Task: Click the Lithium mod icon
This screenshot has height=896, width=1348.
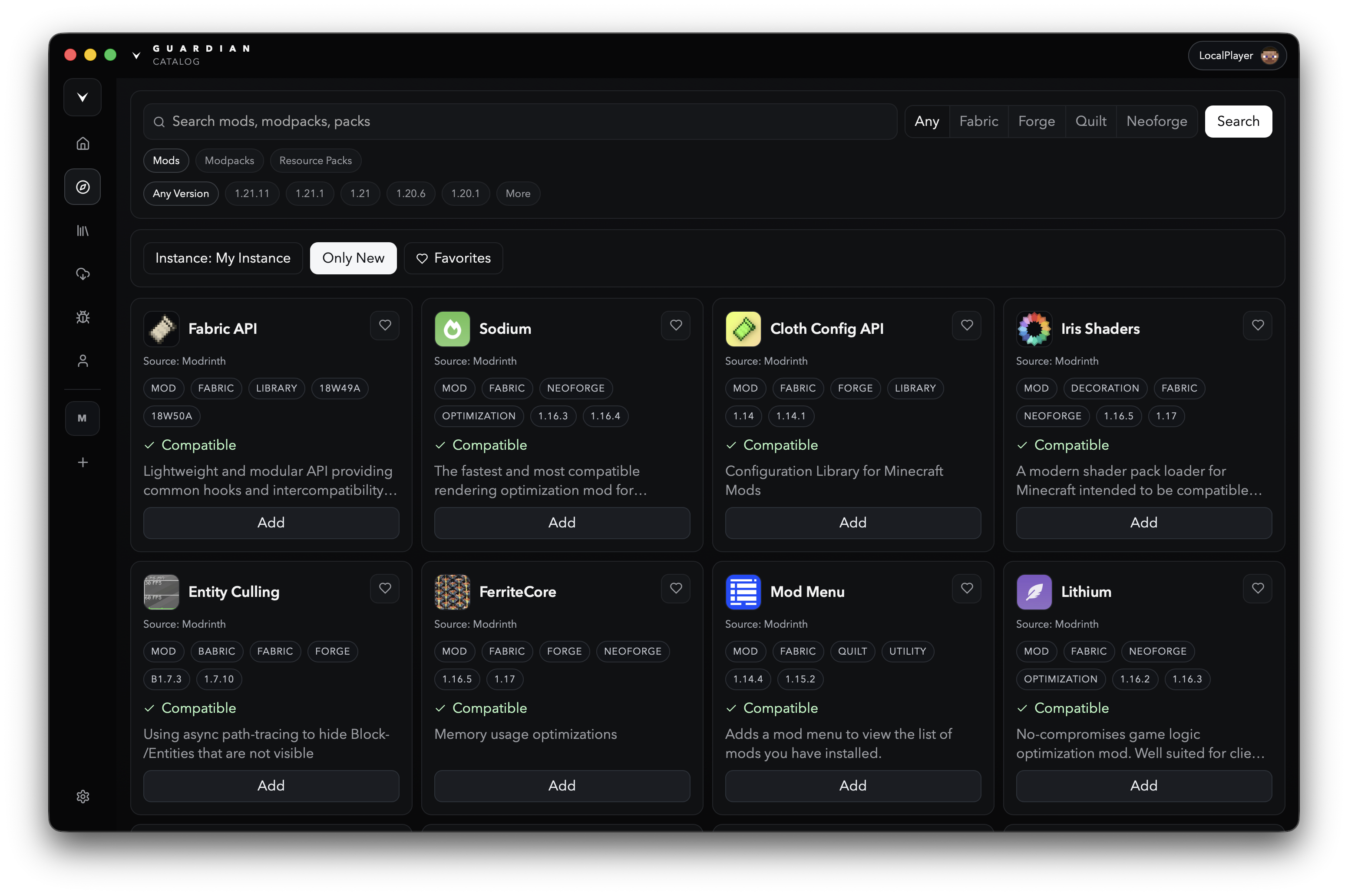Action: (x=1034, y=592)
